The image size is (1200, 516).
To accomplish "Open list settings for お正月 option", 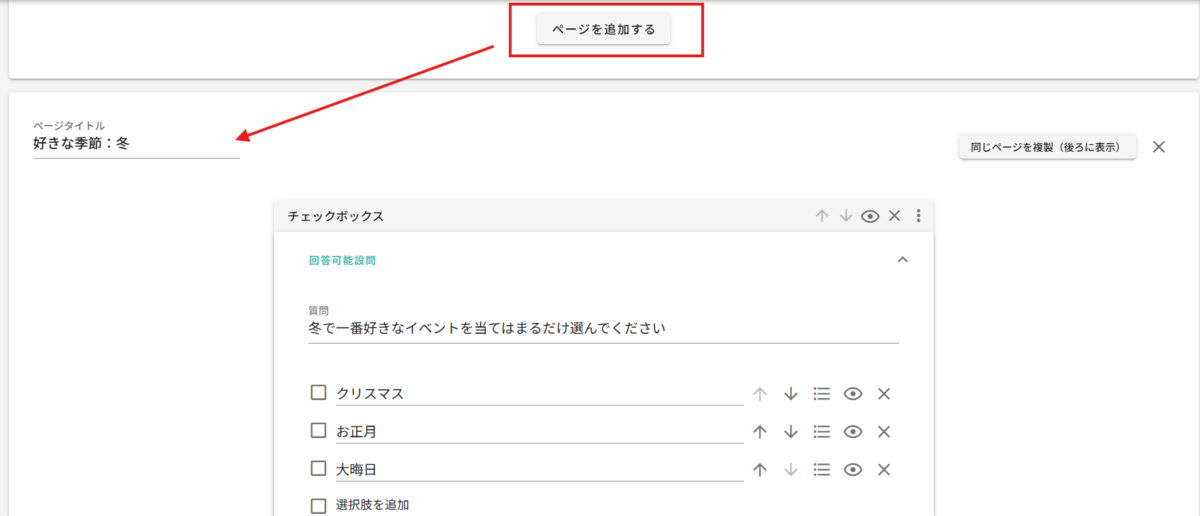I will [x=822, y=432].
